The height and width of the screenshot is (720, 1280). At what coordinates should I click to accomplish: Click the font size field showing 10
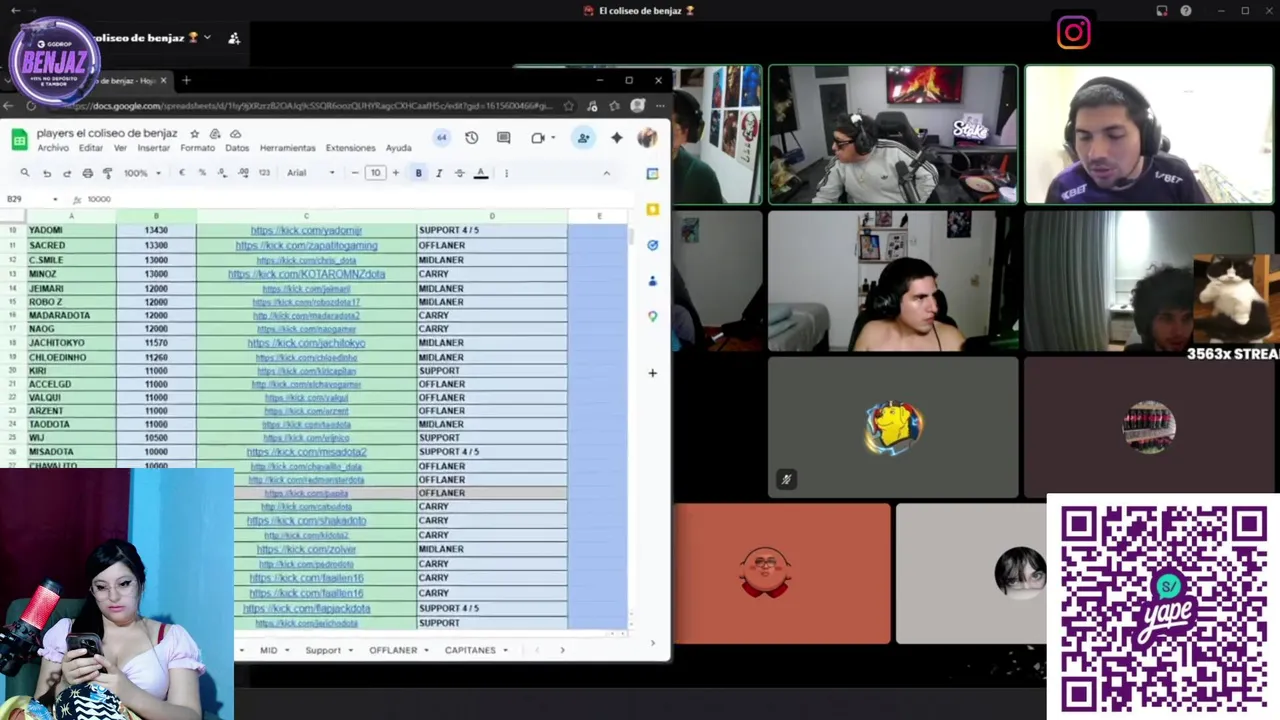pyautogui.click(x=375, y=173)
